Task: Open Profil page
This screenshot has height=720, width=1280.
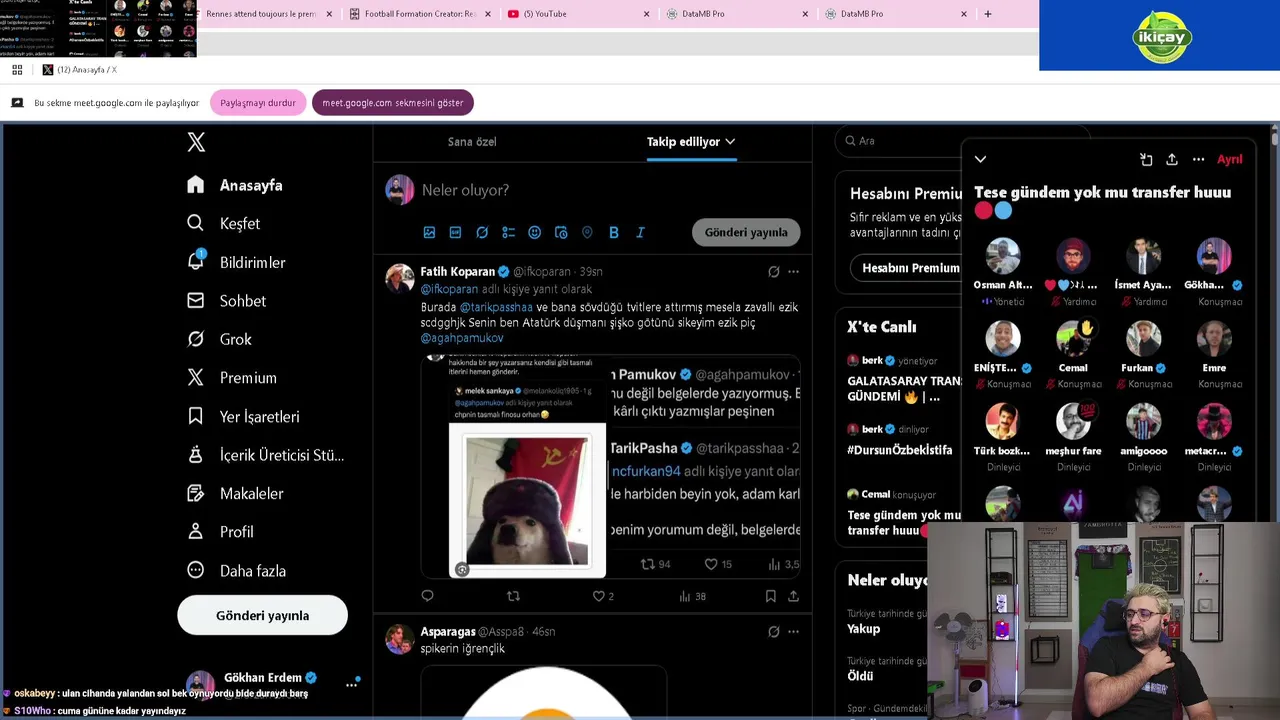Action: pos(220,532)
